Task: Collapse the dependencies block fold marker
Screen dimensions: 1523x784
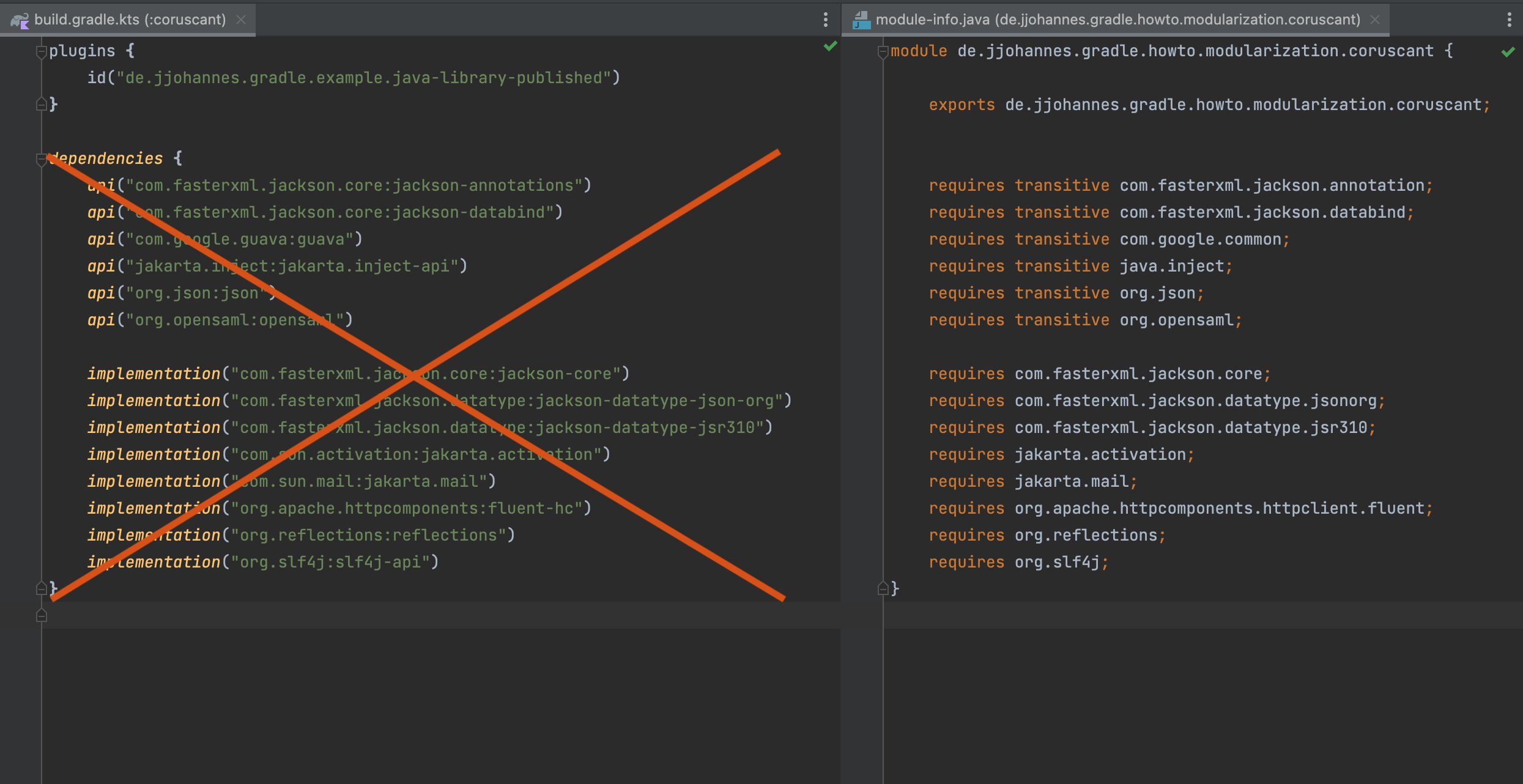Action: click(42, 160)
